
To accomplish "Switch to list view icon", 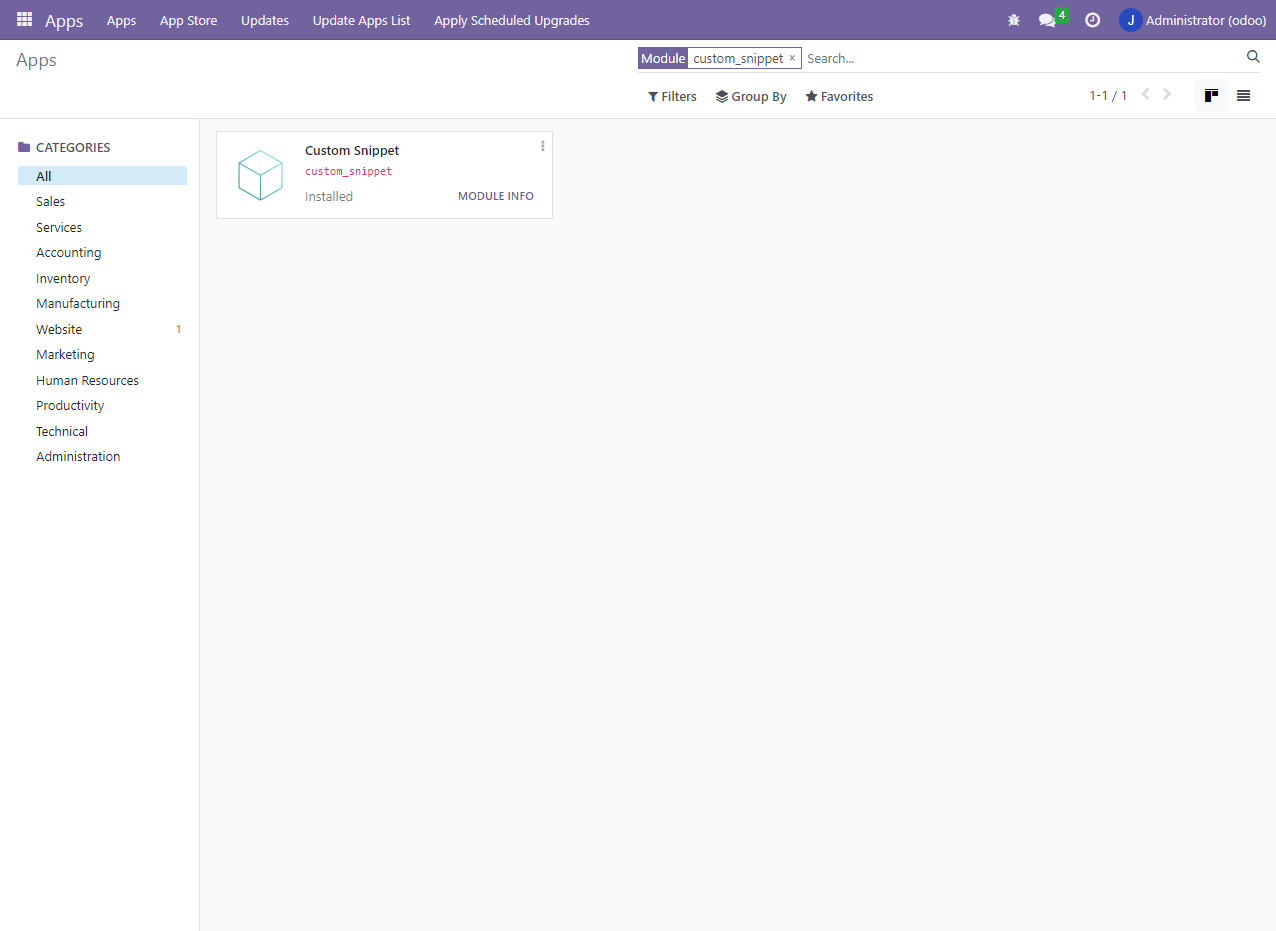I will point(1243,96).
